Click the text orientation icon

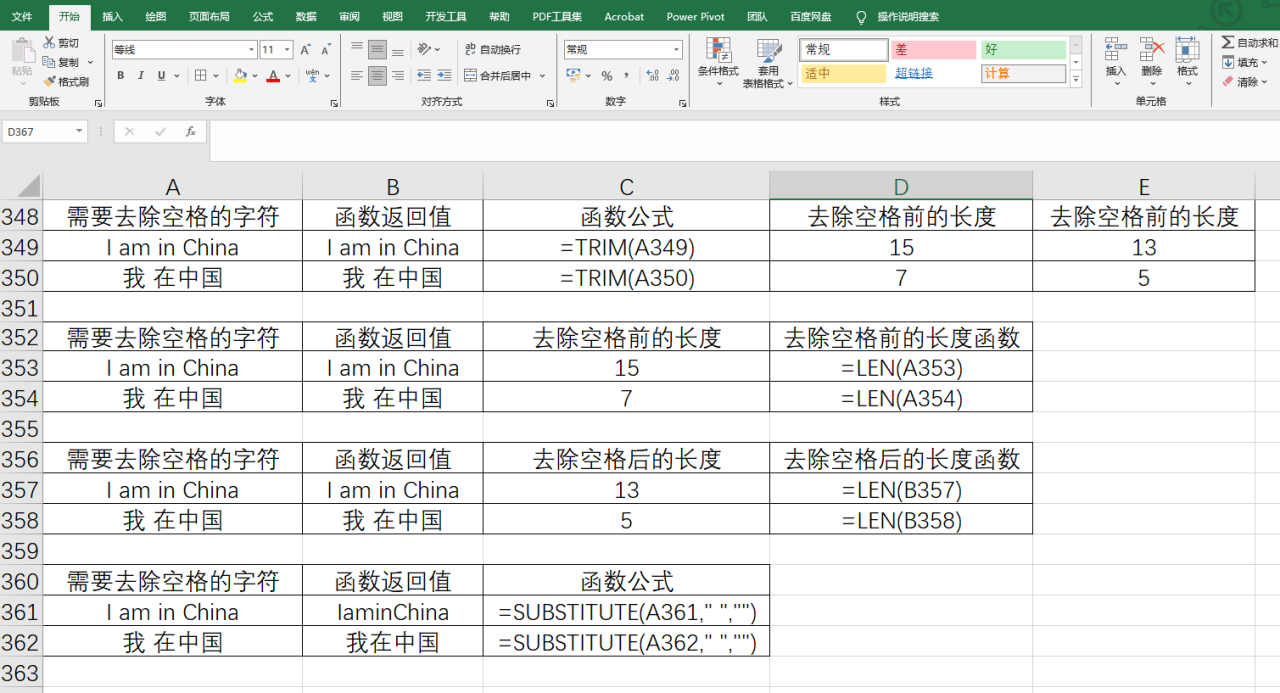click(x=424, y=49)
